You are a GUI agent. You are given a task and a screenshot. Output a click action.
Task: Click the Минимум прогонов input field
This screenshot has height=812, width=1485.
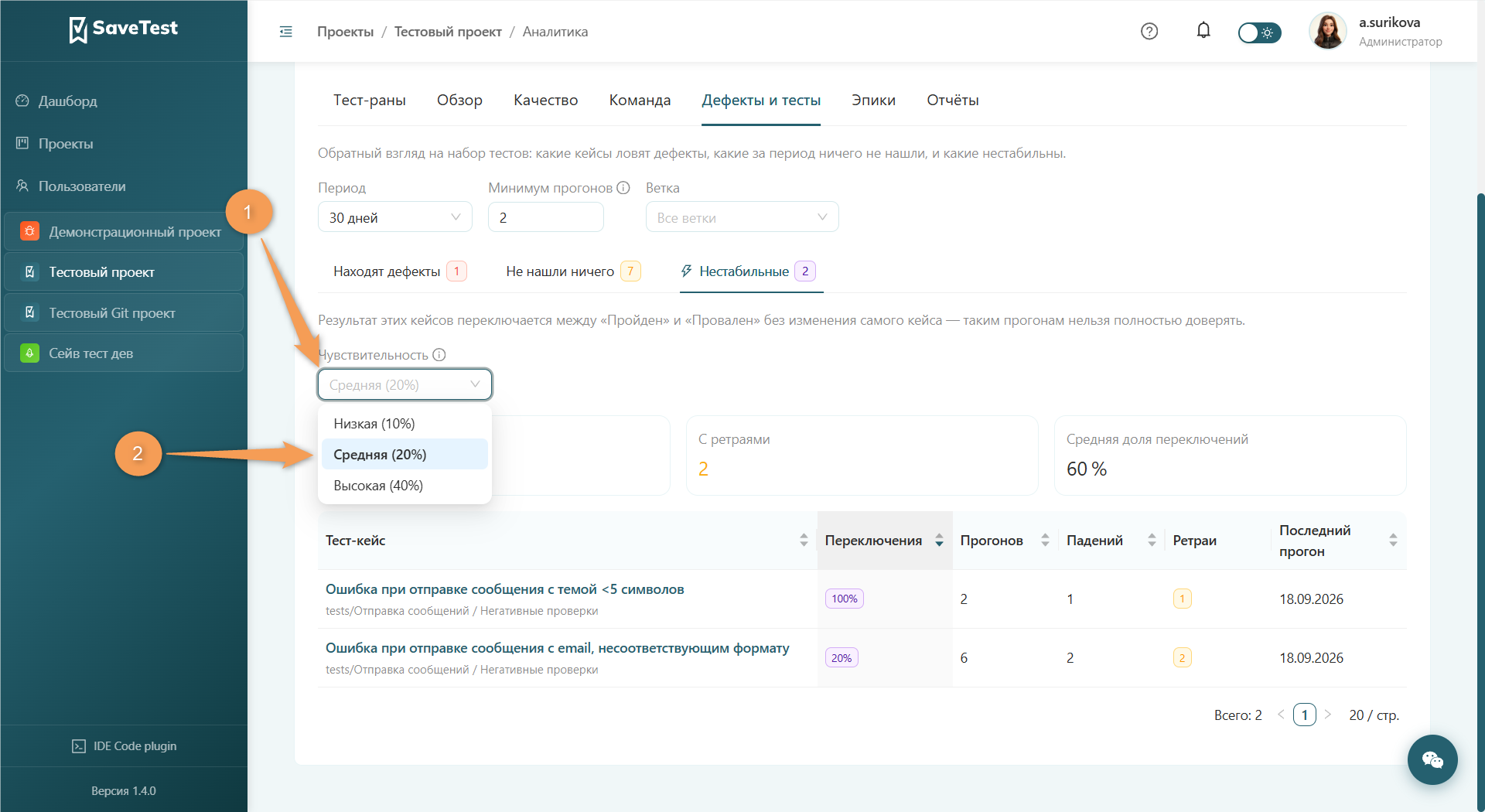click(x=546, y=217)
